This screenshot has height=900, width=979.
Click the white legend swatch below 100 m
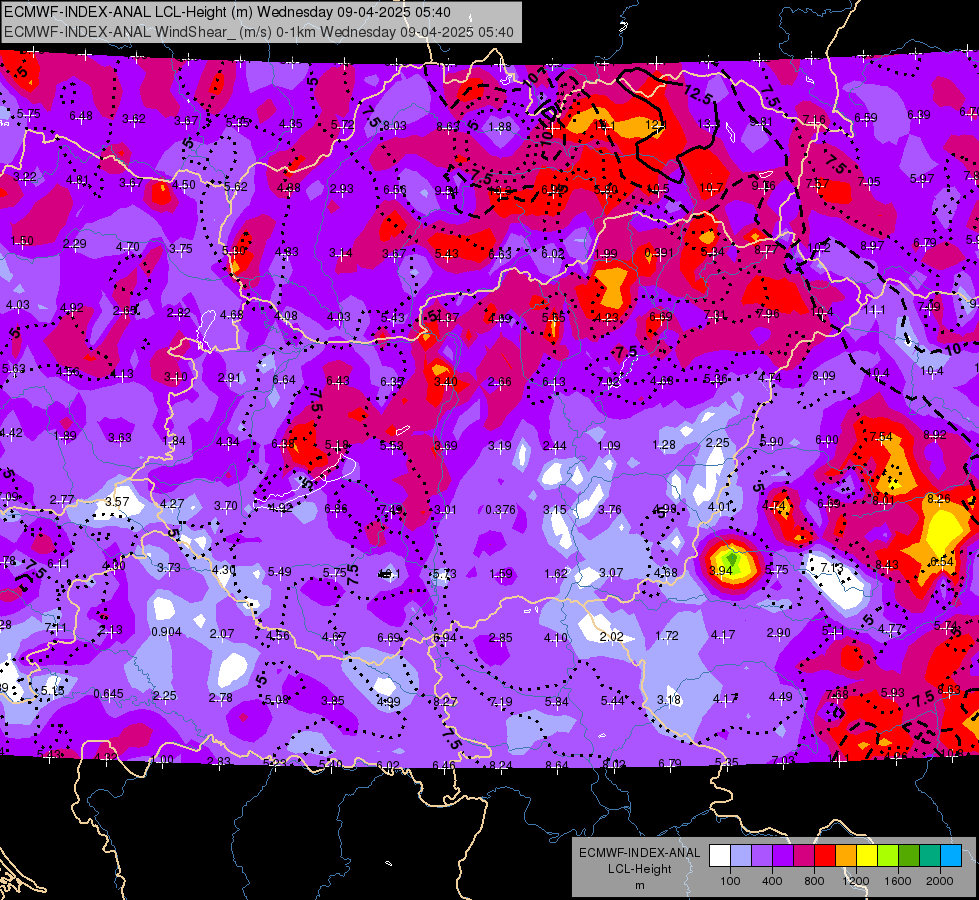(720, 856)
